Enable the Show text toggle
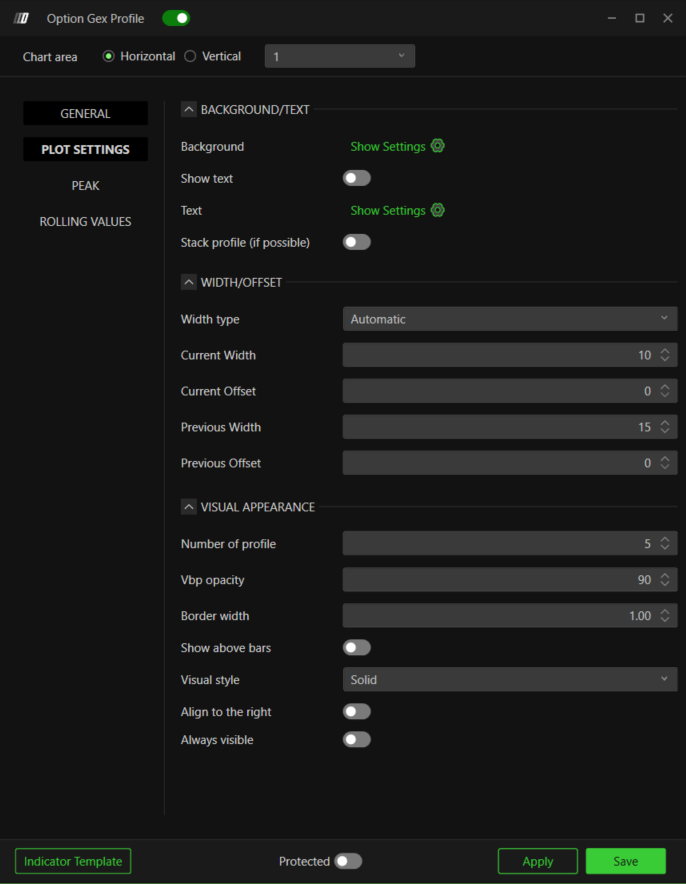The width and height of the screenshot is (686, 884). 357,178
